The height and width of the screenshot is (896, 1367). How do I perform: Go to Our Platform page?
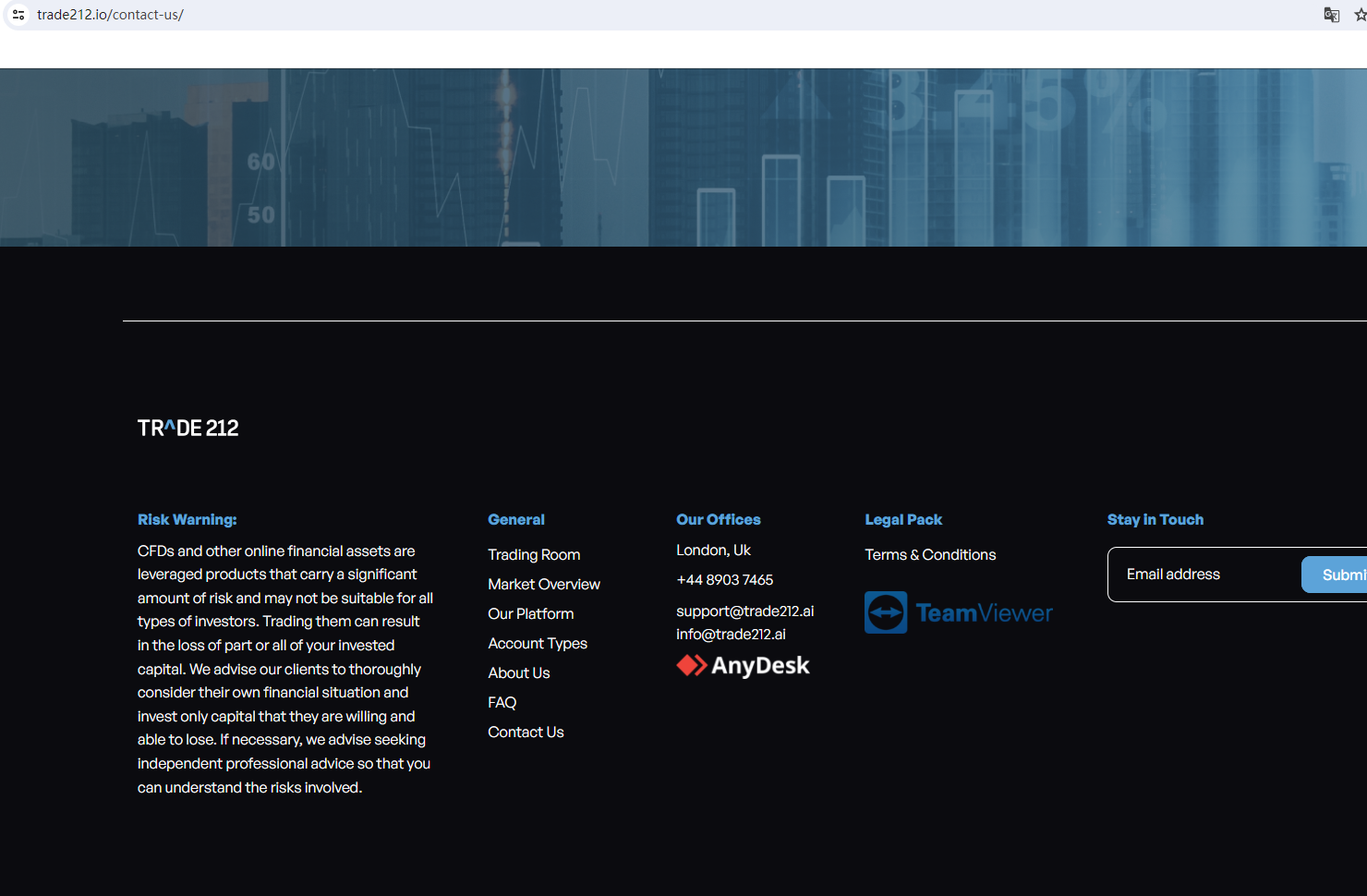(530, 614)
